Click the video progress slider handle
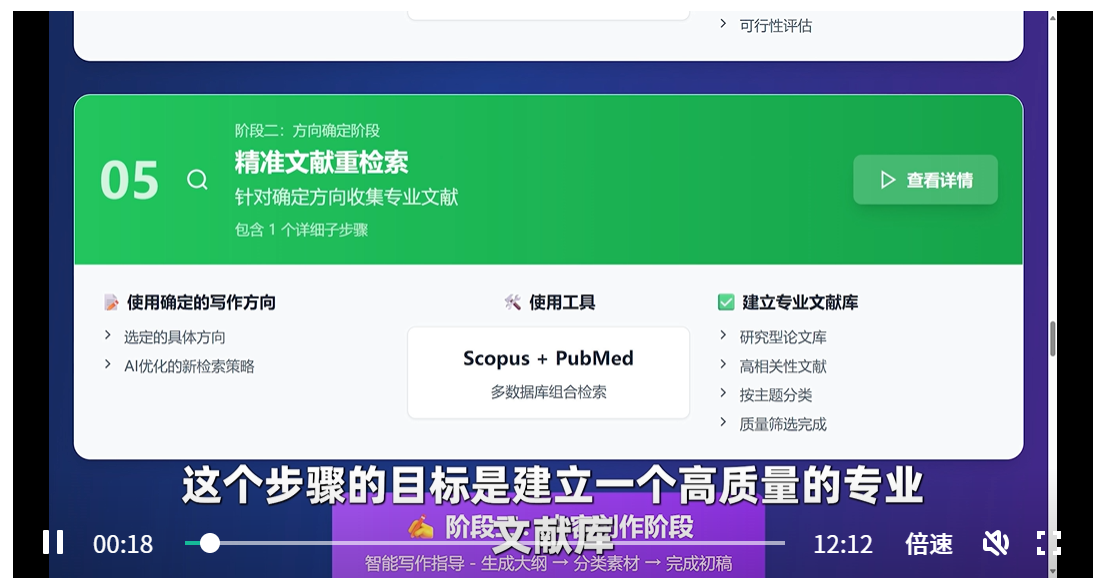This screenshot has height=586, width=1102. pyautogui.click(x=209, y=542)
